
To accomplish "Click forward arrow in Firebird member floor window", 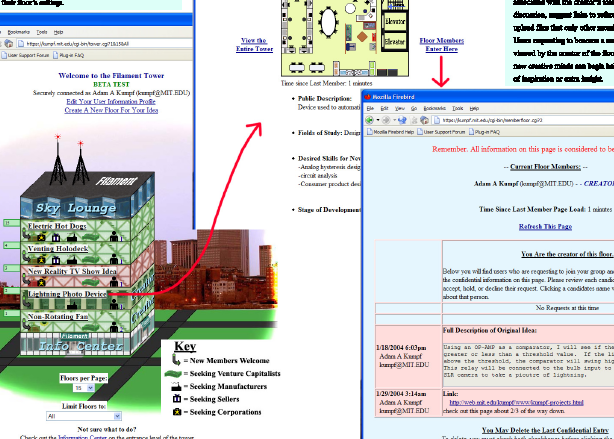I will [x=386, y=120].
